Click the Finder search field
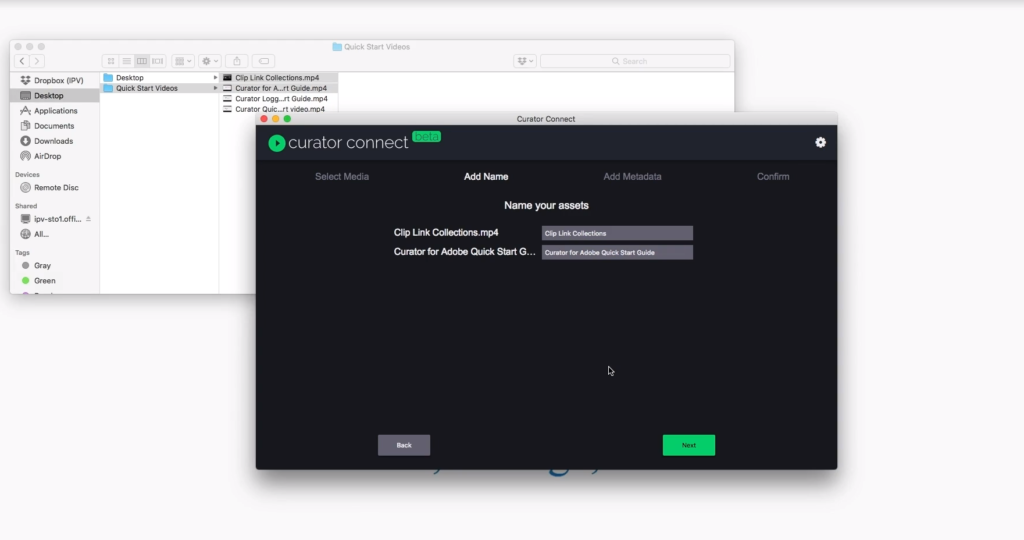The image size is (1024, 540). pyautogui.click(x=635, y=61)
